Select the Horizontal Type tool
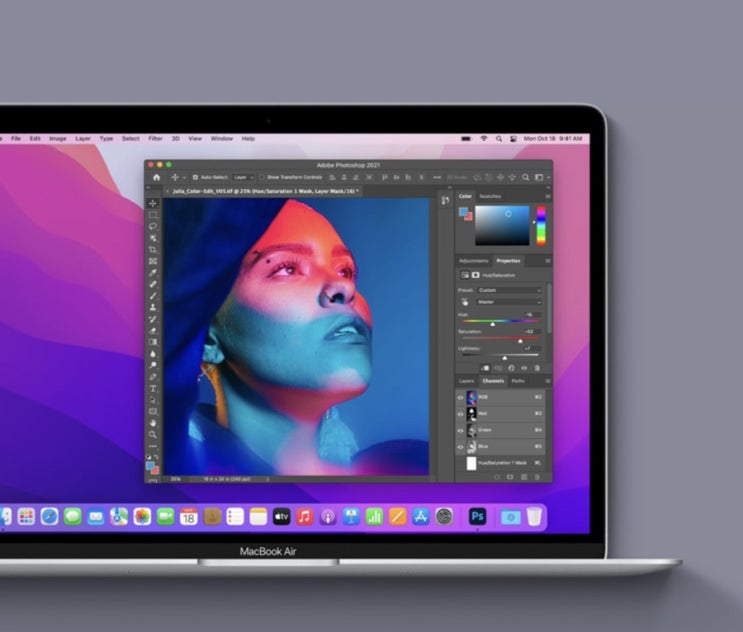 pos(153,388)
